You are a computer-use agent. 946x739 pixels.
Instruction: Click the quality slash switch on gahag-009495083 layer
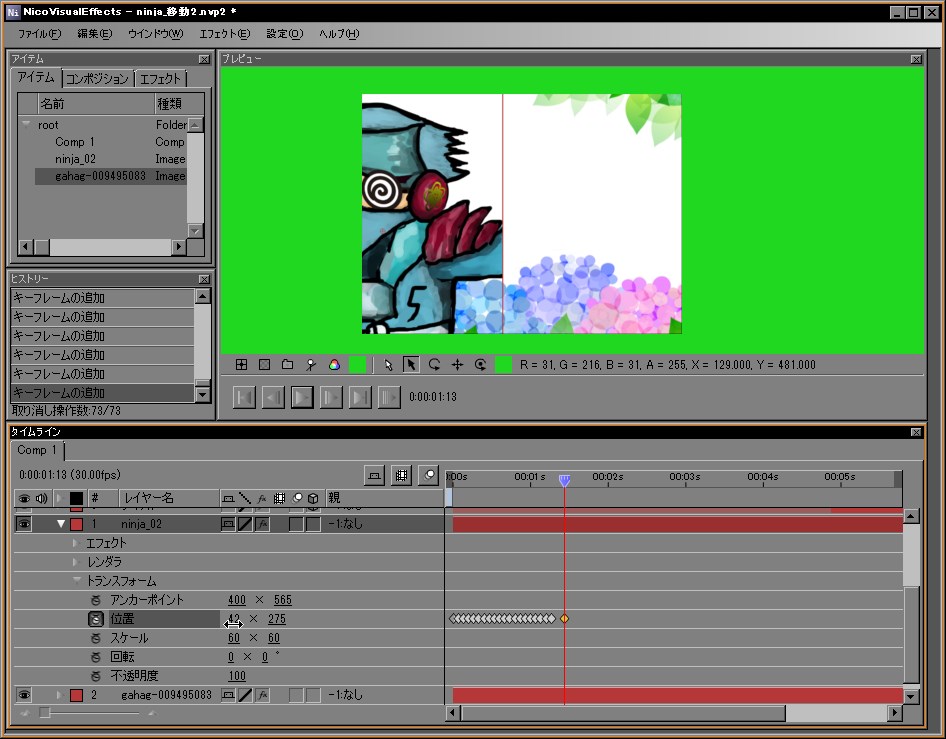point(245,695)
